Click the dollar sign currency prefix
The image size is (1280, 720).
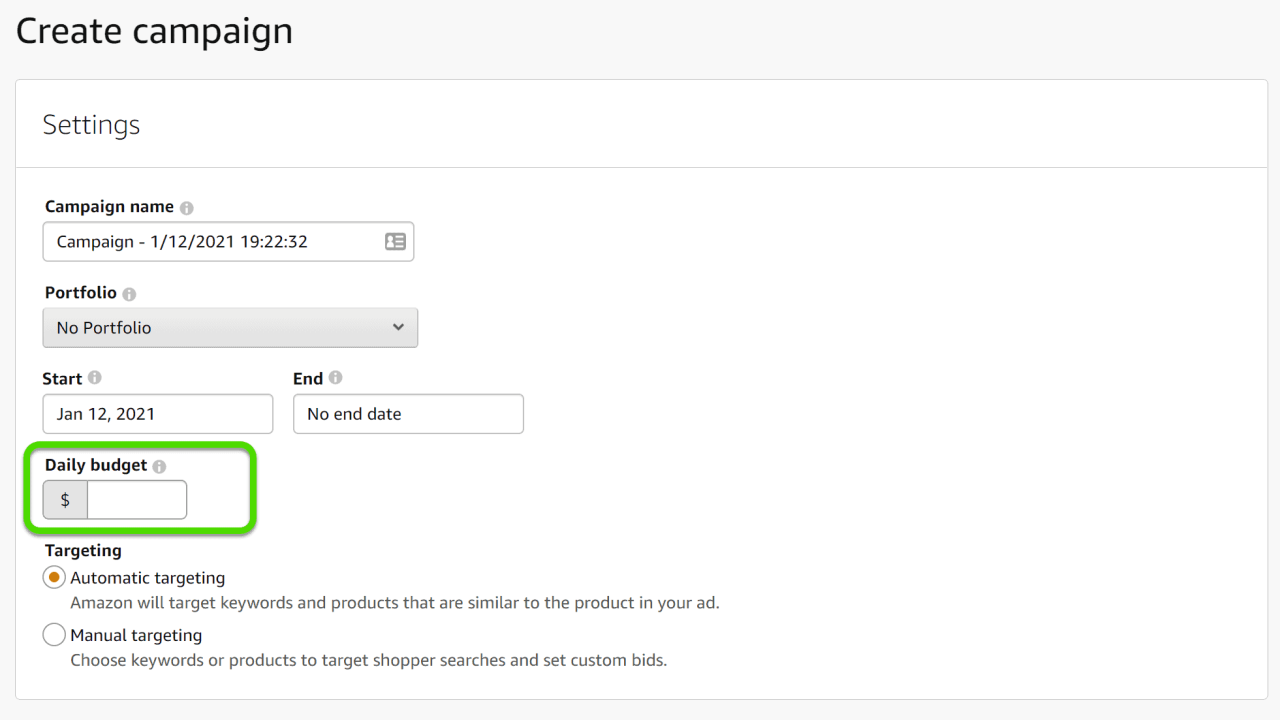coord(64,499)
